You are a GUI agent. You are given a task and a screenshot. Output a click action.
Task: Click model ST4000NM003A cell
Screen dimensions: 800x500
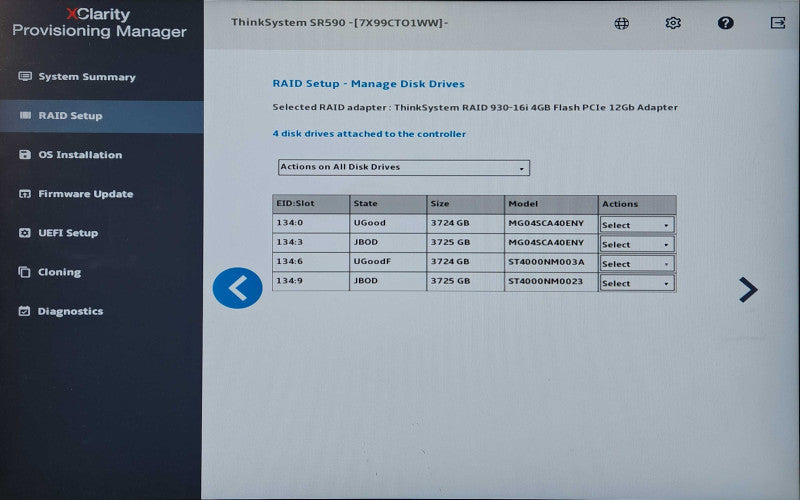pyautogui.click(x=551, y=262)
